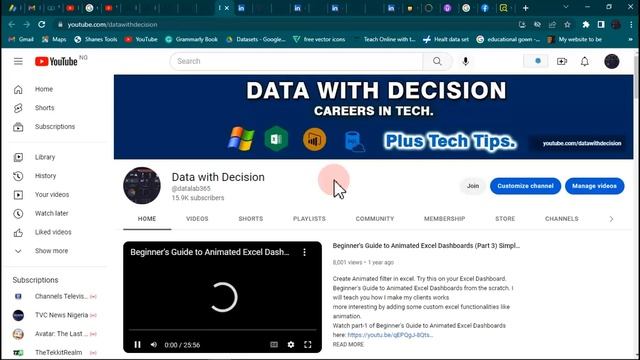Click the banner youtube.com/datawithdecision link

582,143
